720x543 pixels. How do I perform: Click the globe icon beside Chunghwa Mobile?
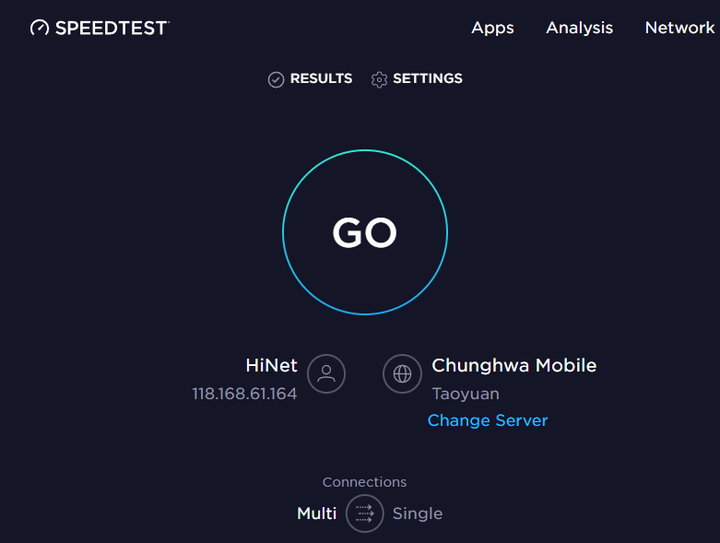(402, 374)
